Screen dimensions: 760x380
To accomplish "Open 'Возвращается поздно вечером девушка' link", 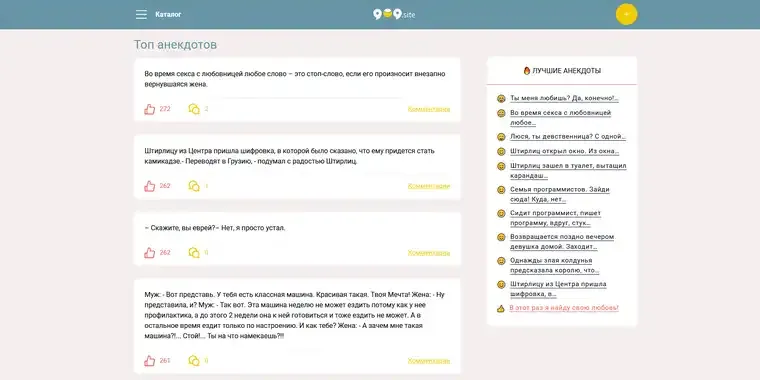I will tap(562, 242).
